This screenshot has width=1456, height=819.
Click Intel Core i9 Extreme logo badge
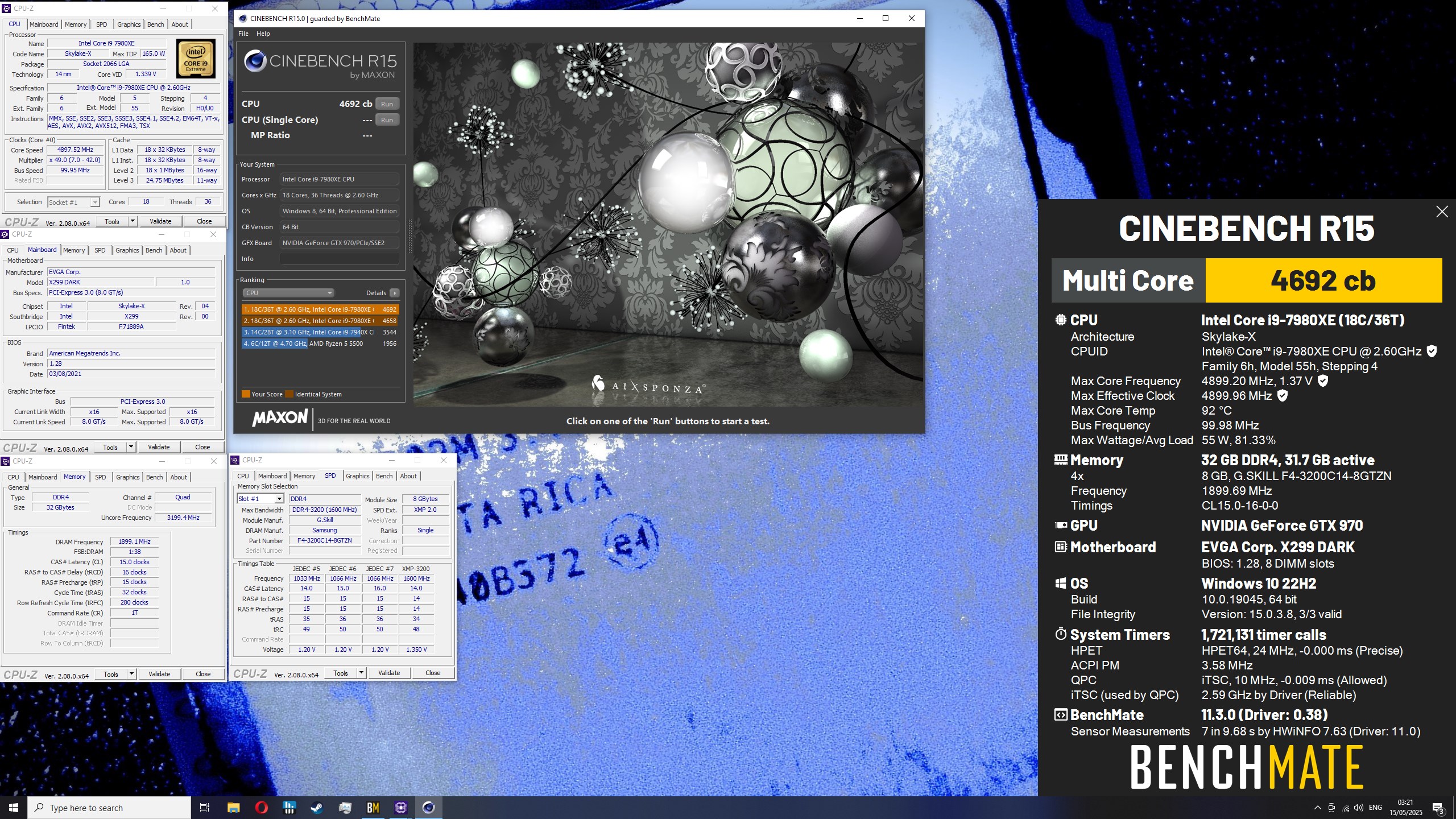[x=196, y=58]
